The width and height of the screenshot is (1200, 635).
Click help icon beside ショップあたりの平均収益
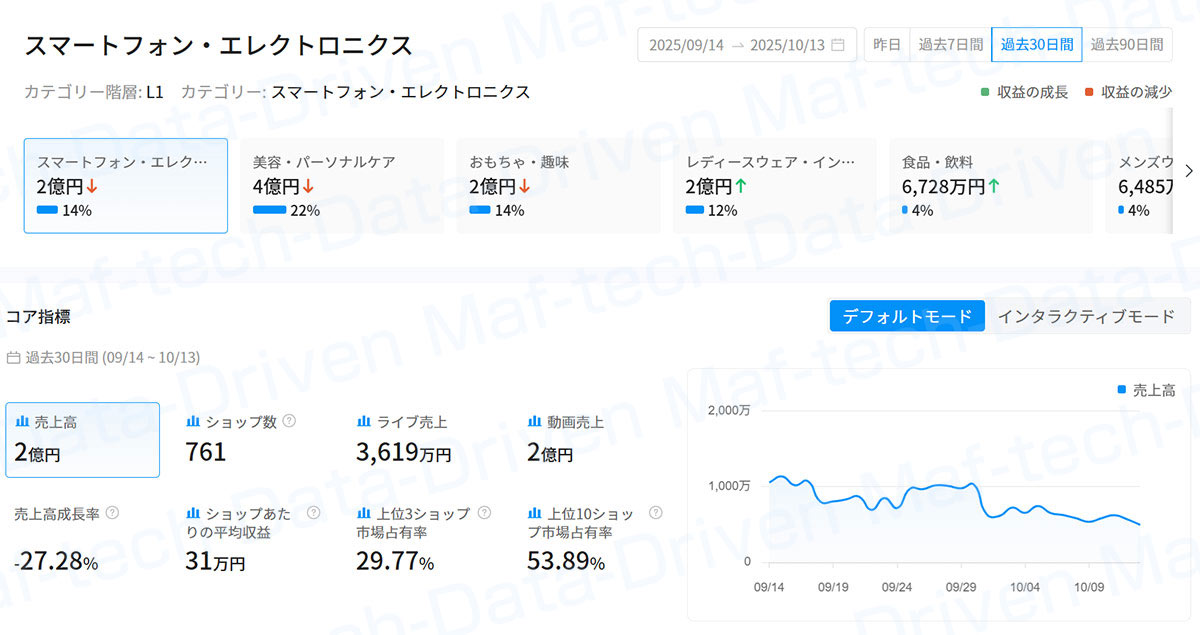[x=313, y=513]
